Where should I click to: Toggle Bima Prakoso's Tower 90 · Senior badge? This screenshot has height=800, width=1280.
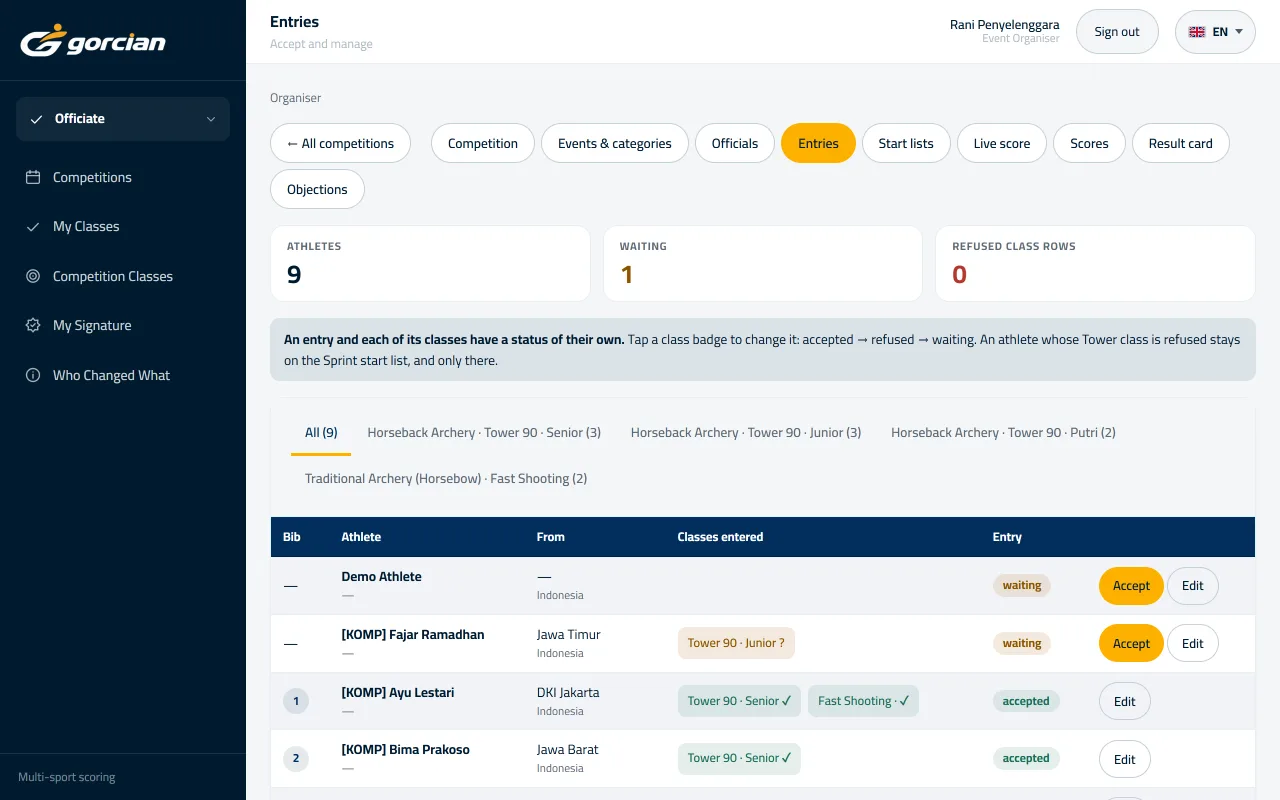(739, 758)
